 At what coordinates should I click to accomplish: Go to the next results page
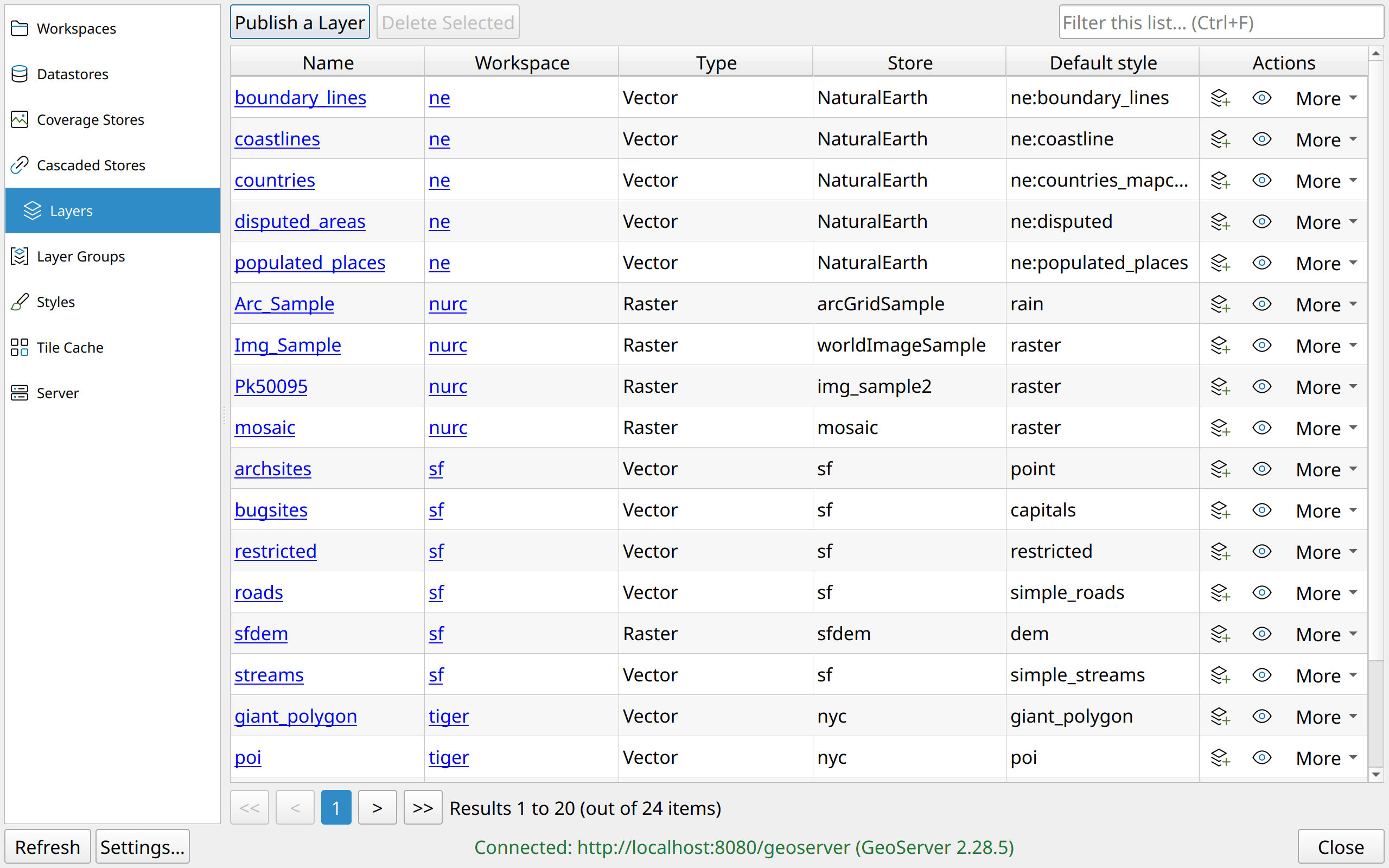377,808
